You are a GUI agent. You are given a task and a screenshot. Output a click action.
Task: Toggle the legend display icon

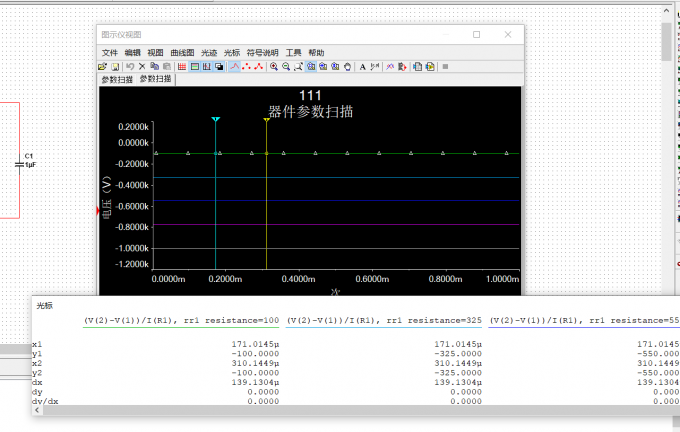(195, 67)
